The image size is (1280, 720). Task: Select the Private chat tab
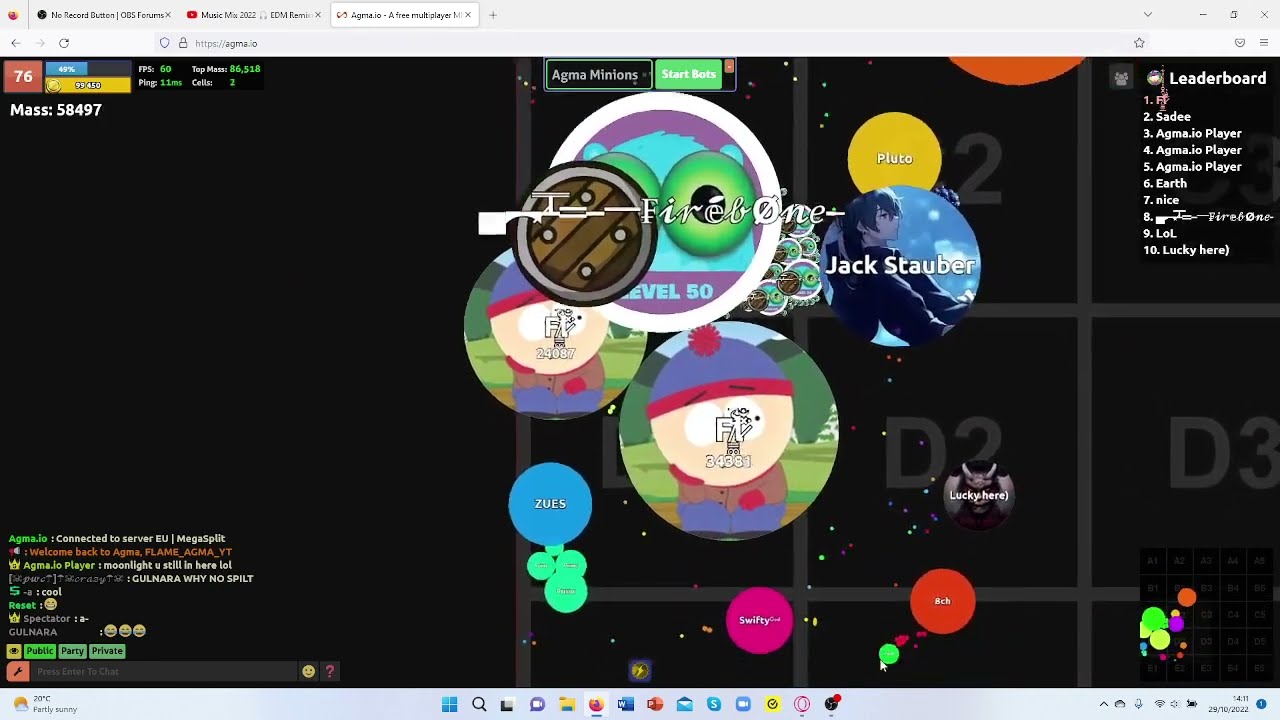click(107, 651)
